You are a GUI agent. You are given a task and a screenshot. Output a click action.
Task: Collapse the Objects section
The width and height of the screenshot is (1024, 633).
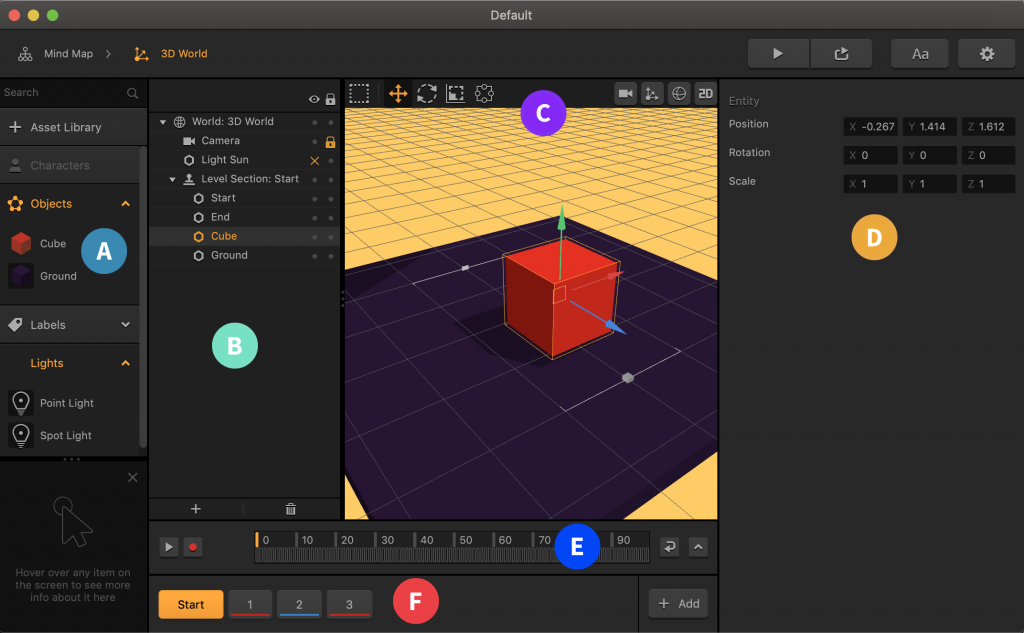tap(125, 204)
